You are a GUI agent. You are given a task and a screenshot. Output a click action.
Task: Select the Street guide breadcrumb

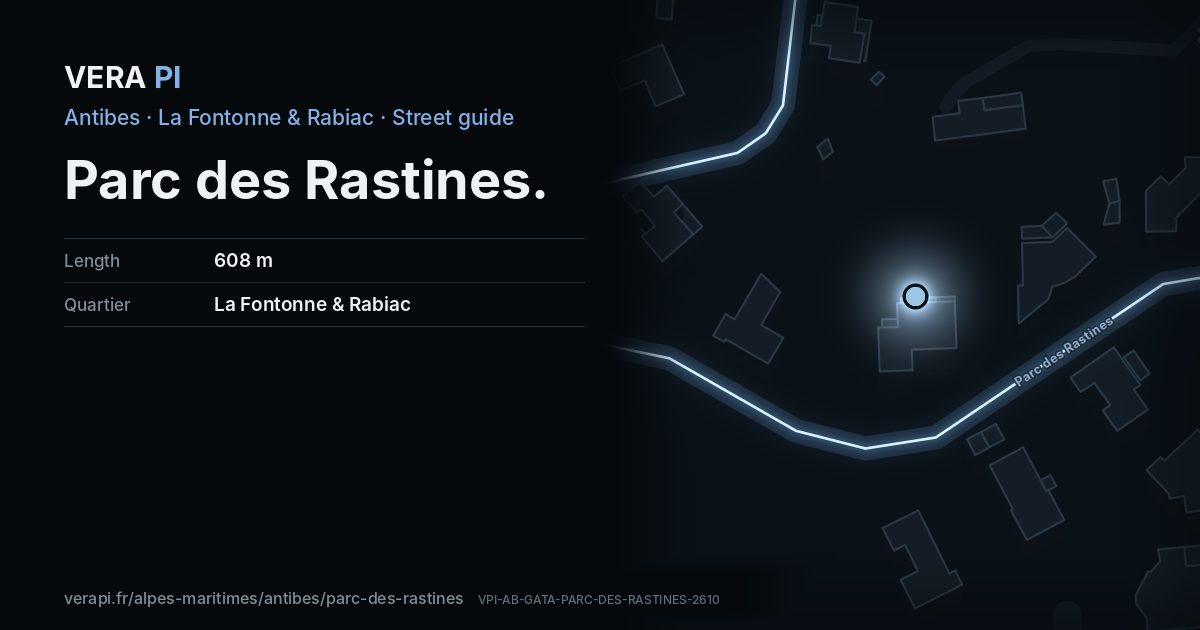pyautogui.click(x=453, y=117)
